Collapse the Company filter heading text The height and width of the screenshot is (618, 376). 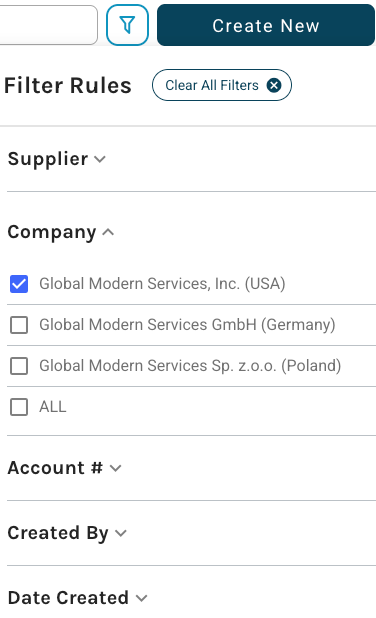click(52, 232)
